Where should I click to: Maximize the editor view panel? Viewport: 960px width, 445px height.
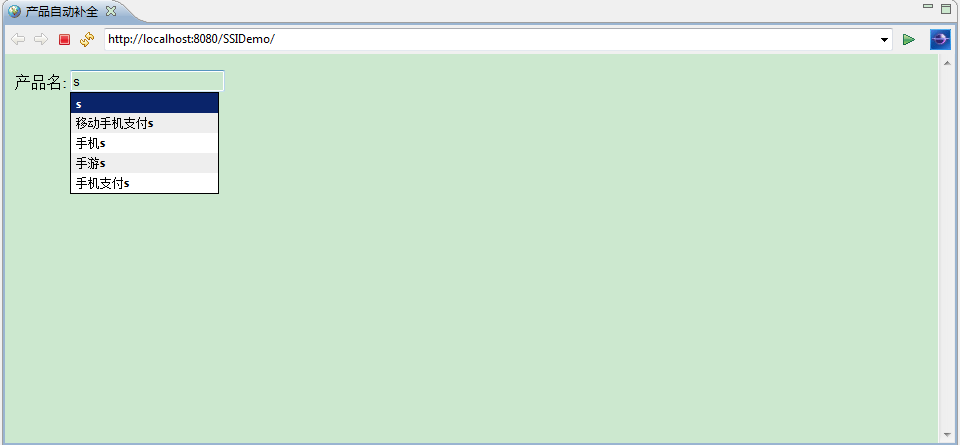pos(946,9)
